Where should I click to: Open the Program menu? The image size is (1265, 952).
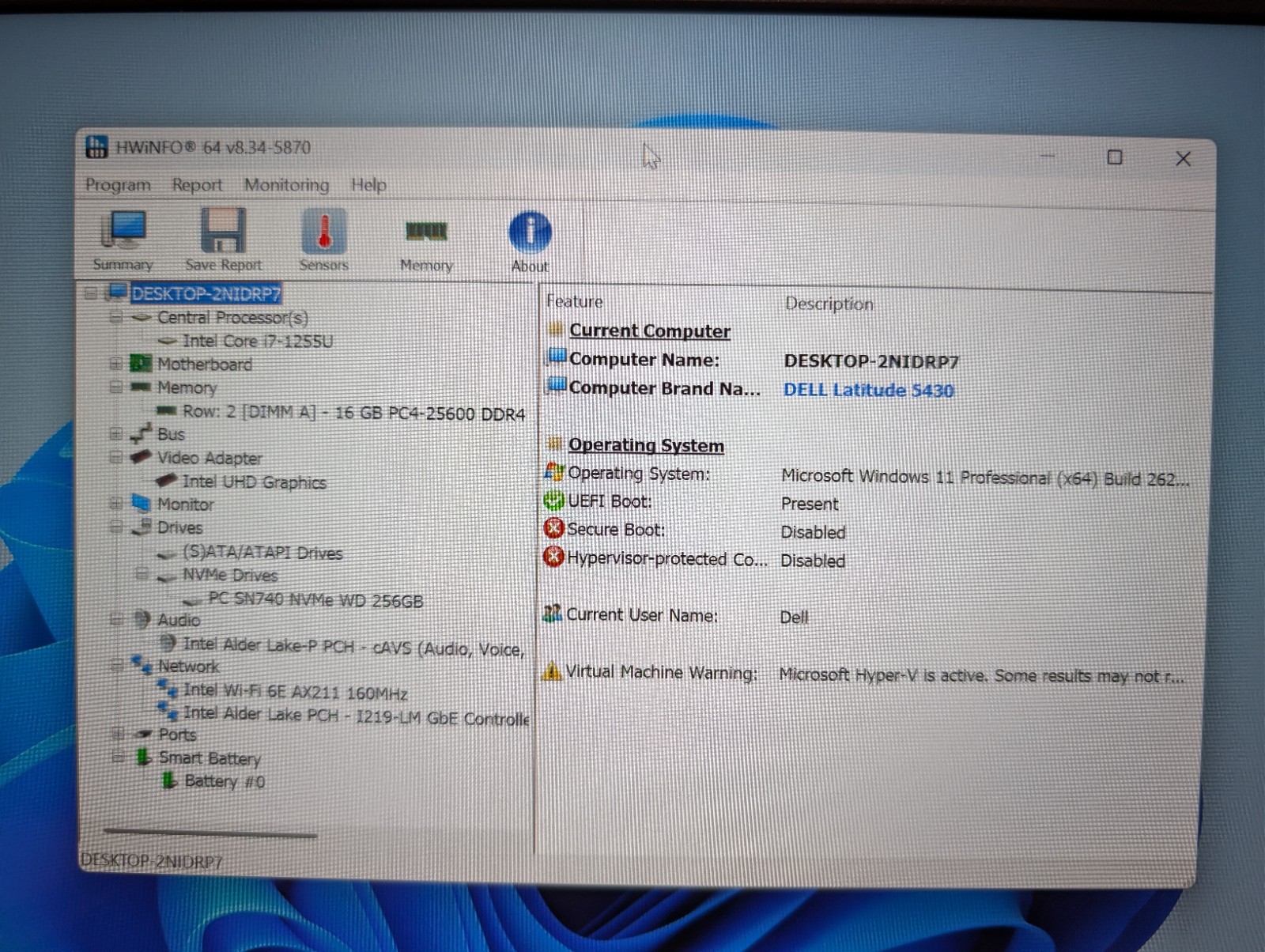[118, 184]
